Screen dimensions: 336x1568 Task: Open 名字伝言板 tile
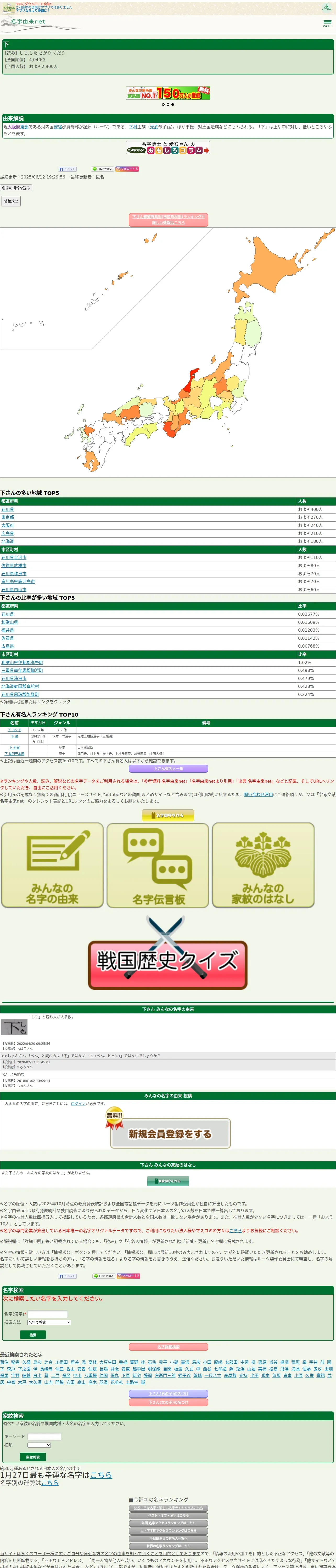point(158,866)
